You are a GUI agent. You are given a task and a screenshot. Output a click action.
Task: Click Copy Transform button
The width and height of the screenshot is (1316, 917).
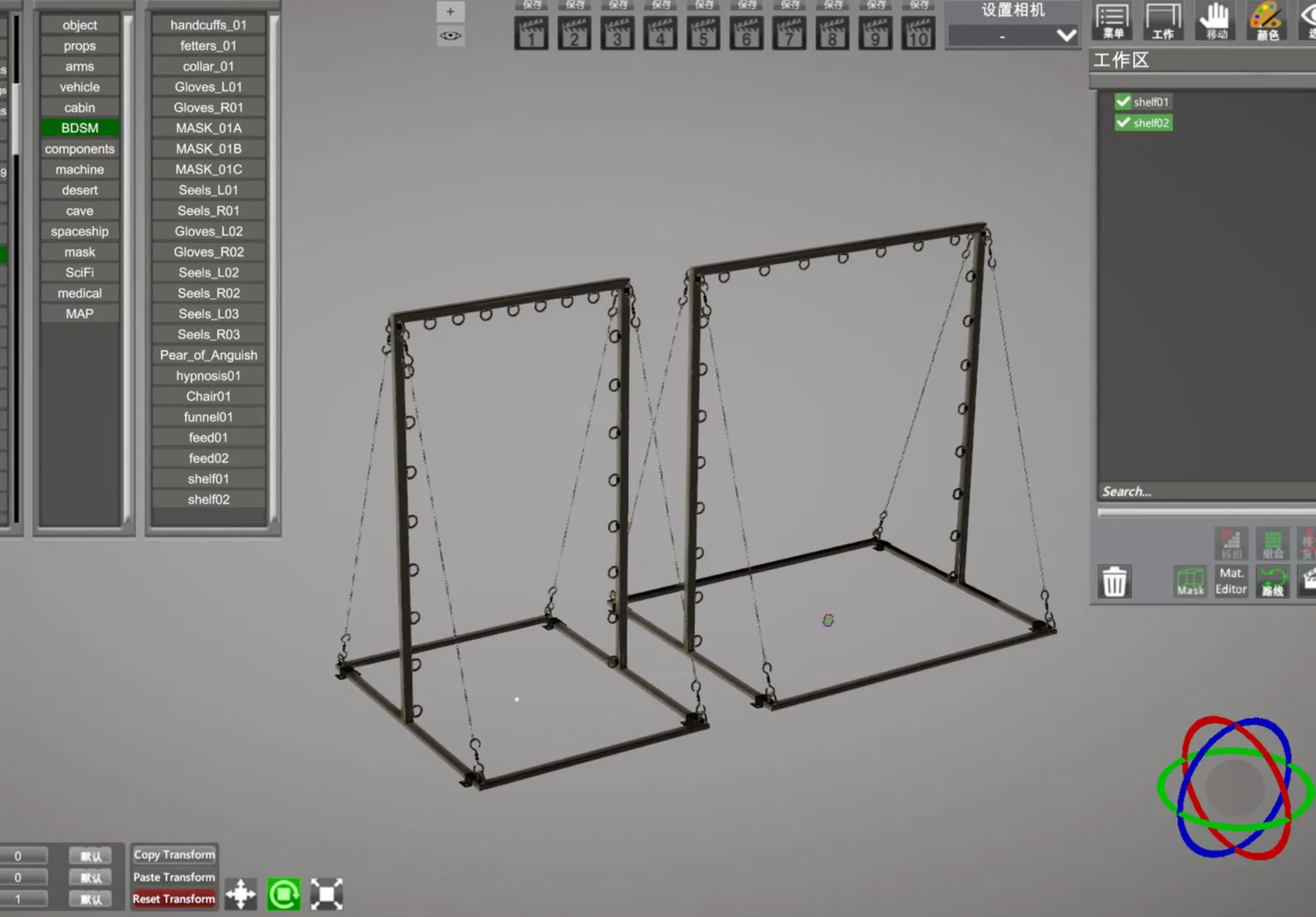click(x=174, y=855)
